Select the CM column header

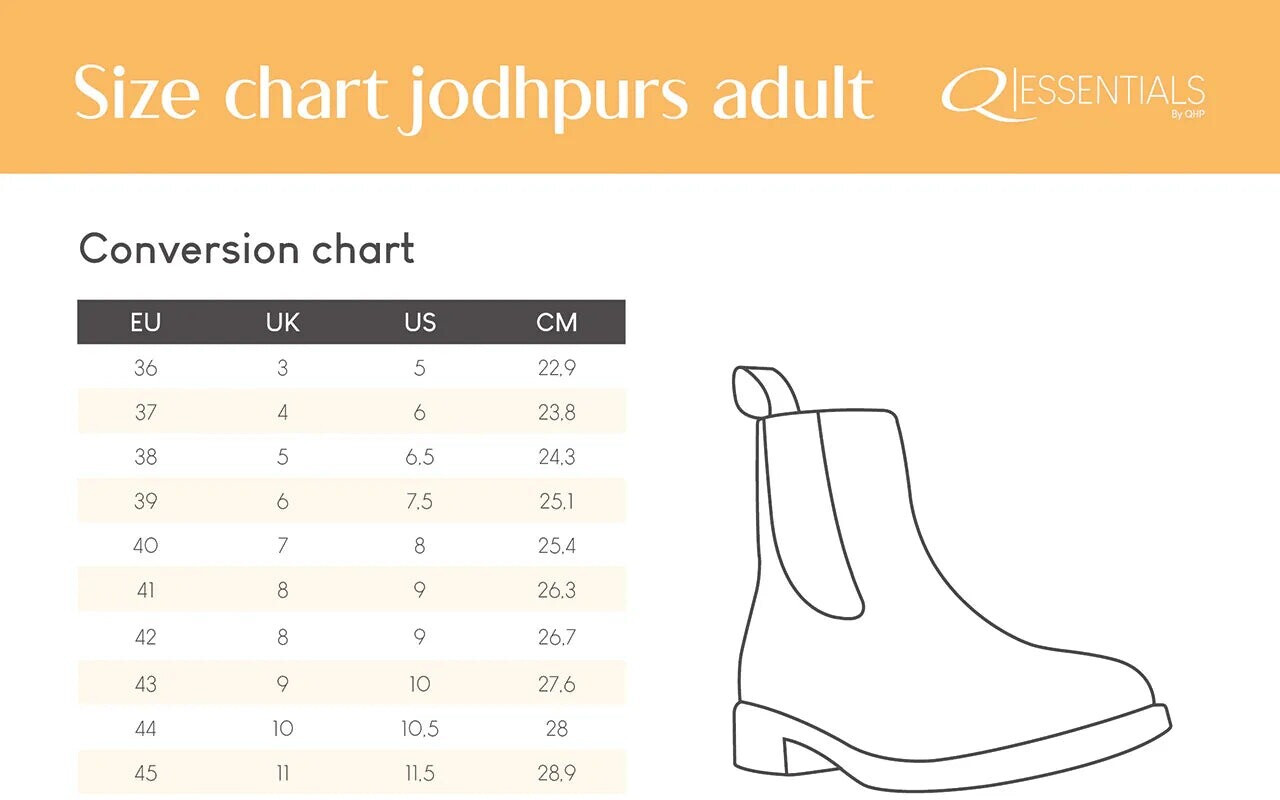(x=557, y=322)
